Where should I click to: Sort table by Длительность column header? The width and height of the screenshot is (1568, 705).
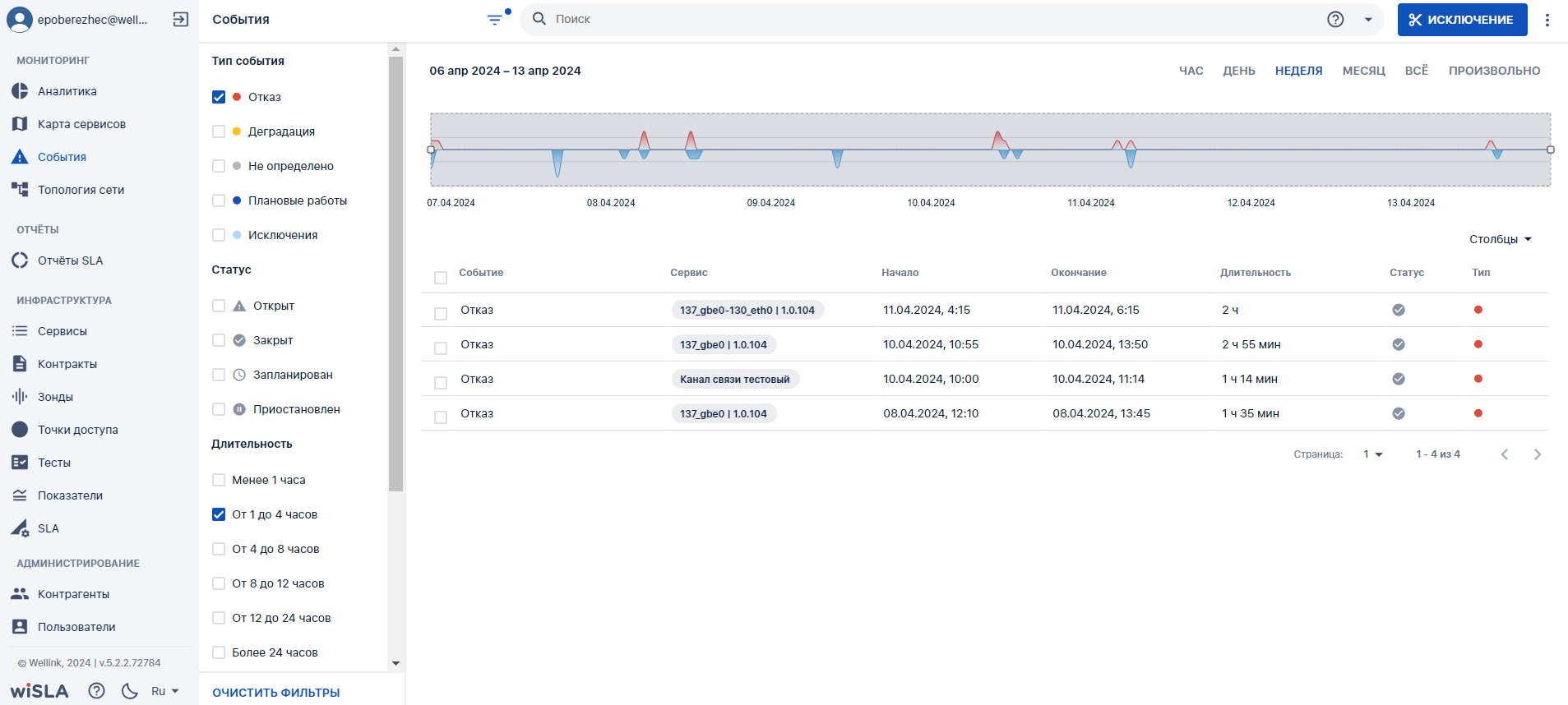pyautogui.click(x=1255, y=273)
